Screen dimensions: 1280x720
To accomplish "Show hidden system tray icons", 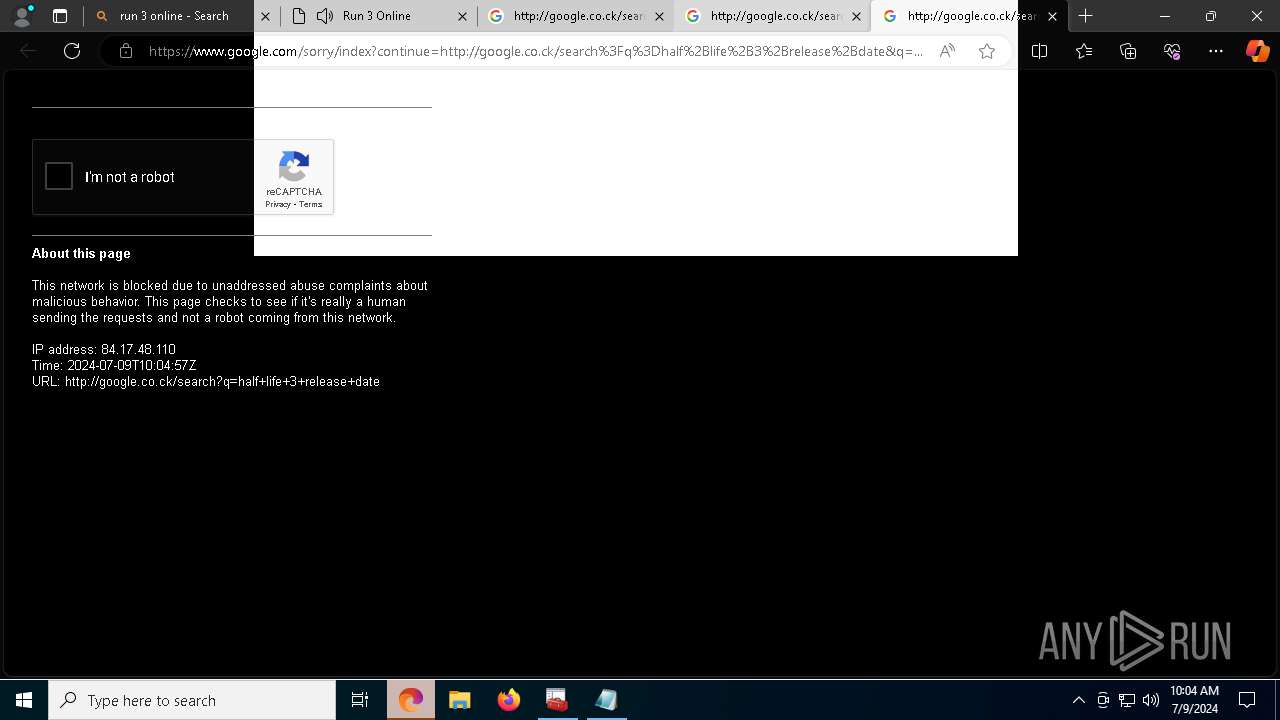I will 1078,700.
